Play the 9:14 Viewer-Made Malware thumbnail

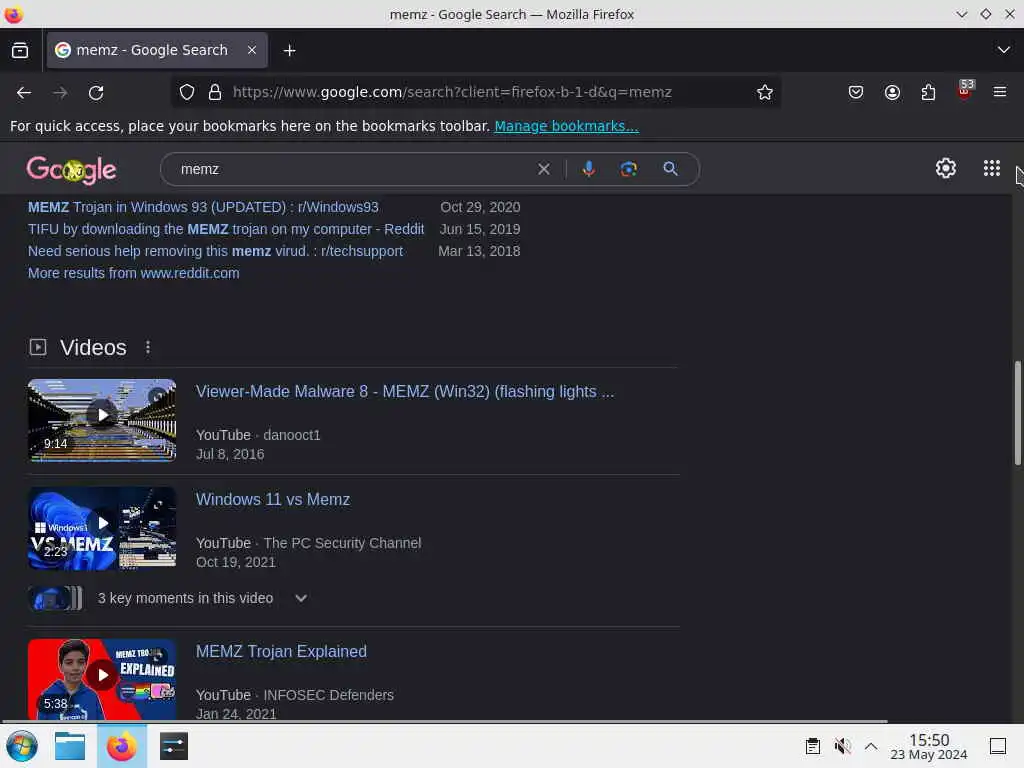[x=102, y=421]
